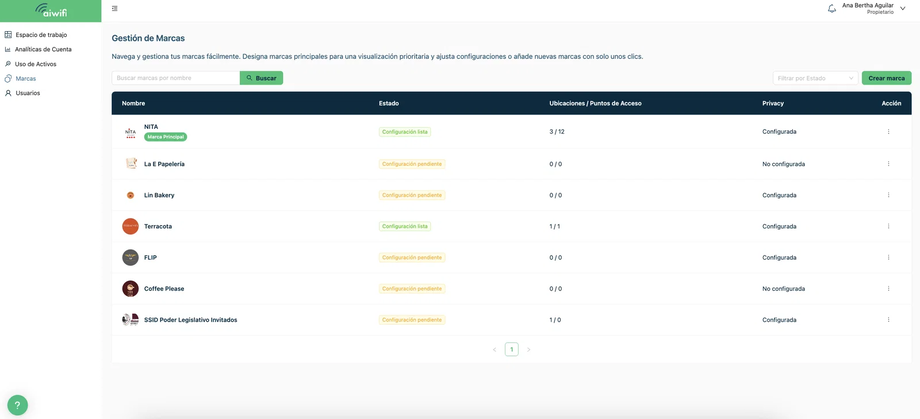Click SSID Poder Legislativo Invitados name
920x419 pixels.
point(191,320)
